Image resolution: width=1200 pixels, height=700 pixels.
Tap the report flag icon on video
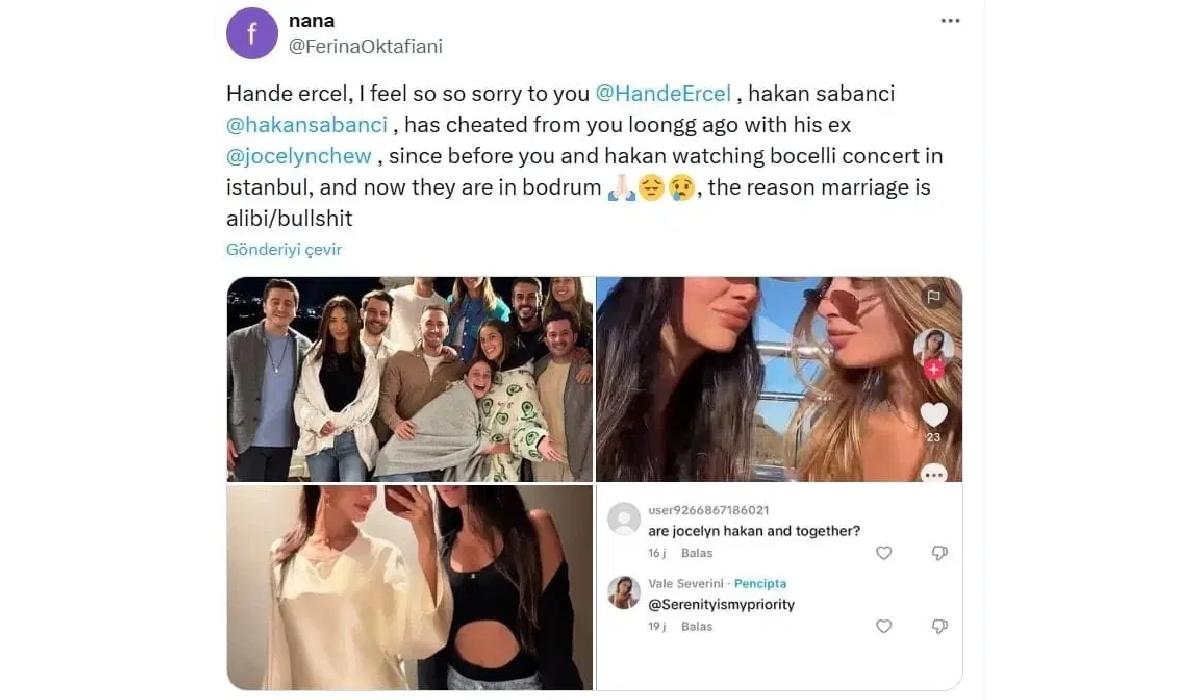point(933,297)
